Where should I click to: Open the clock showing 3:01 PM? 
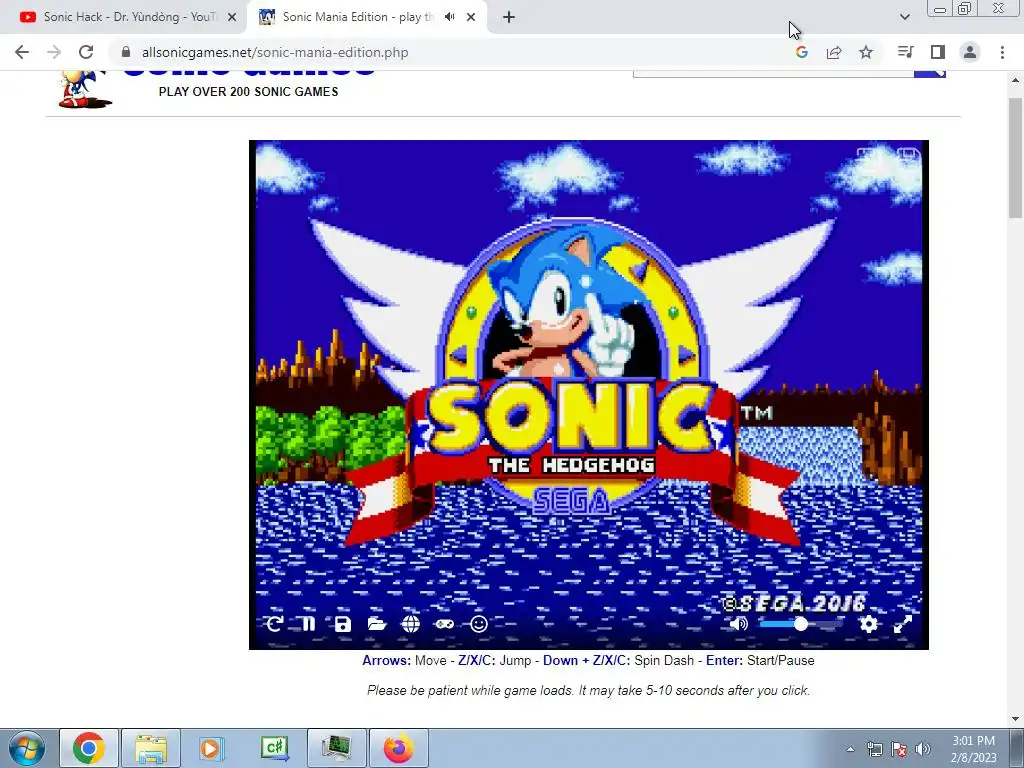click(x=973, y=749)
